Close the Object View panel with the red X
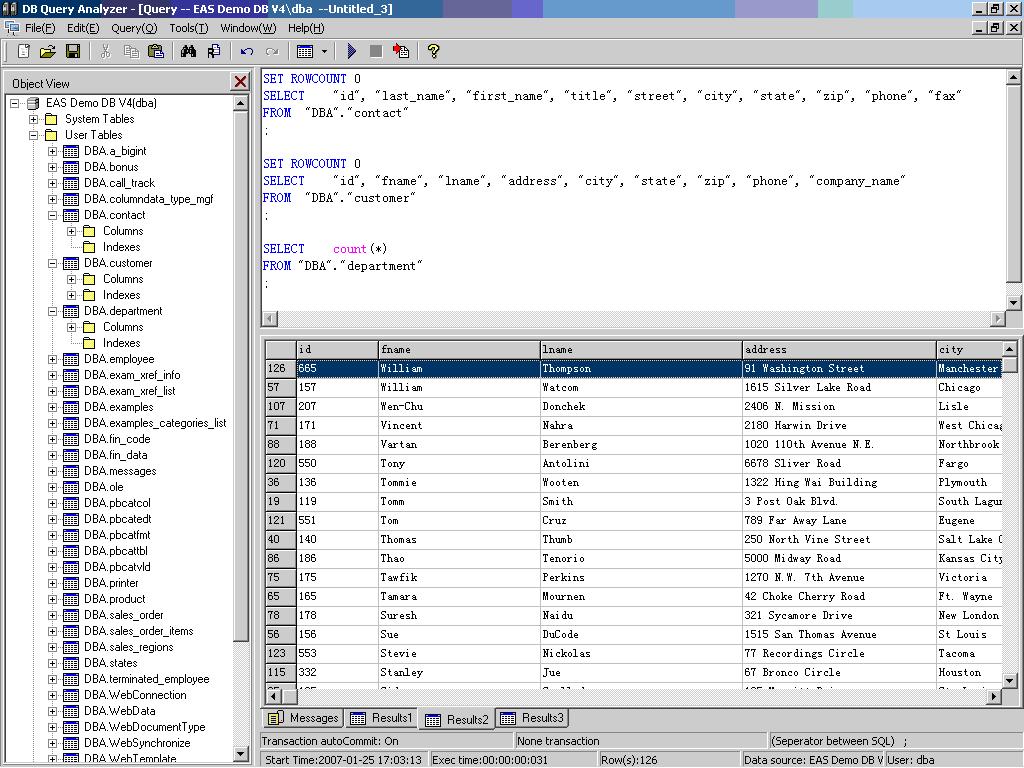The height and width of the screenshot is (768, 1024). (x=240, y=82)
